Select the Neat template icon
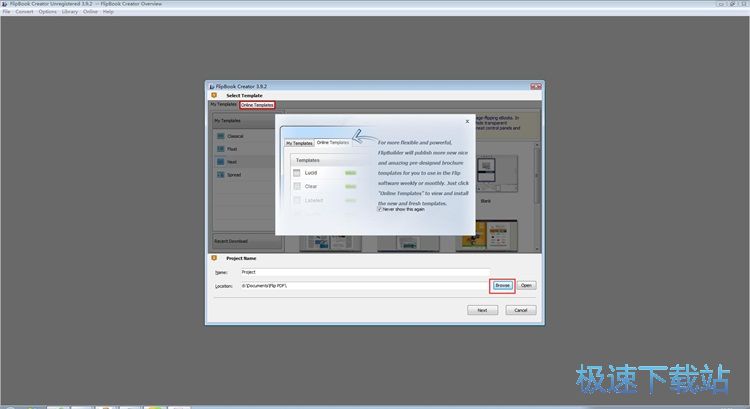Image resolution: width=750 pixels, height=409 pixels. (x=221, y=162)
